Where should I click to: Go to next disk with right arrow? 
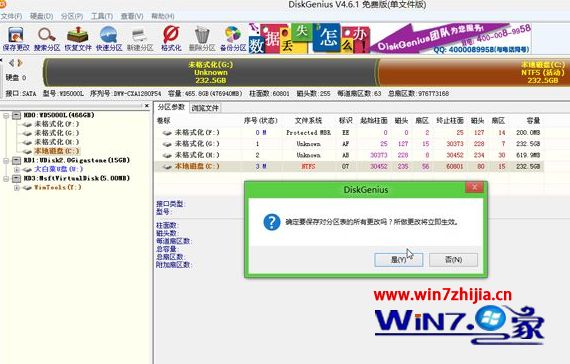(x=20, y=63)
